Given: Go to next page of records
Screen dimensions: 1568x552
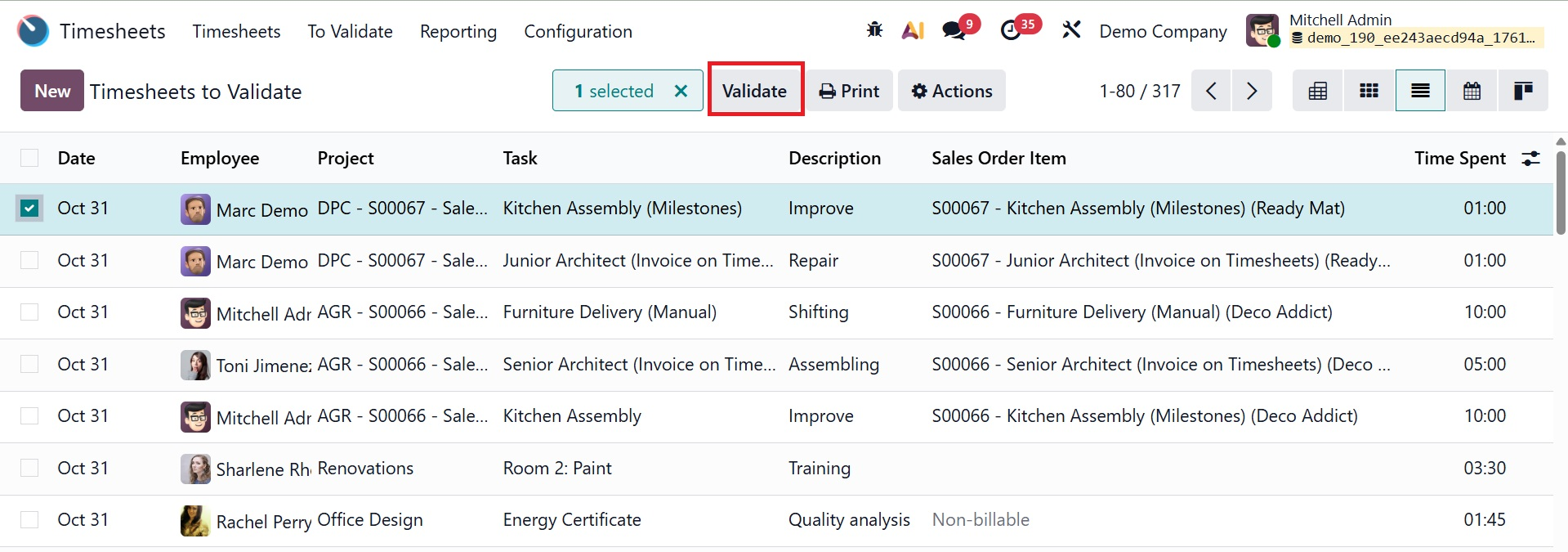Looking at the screenshot, I should (x=1252, y=91).
